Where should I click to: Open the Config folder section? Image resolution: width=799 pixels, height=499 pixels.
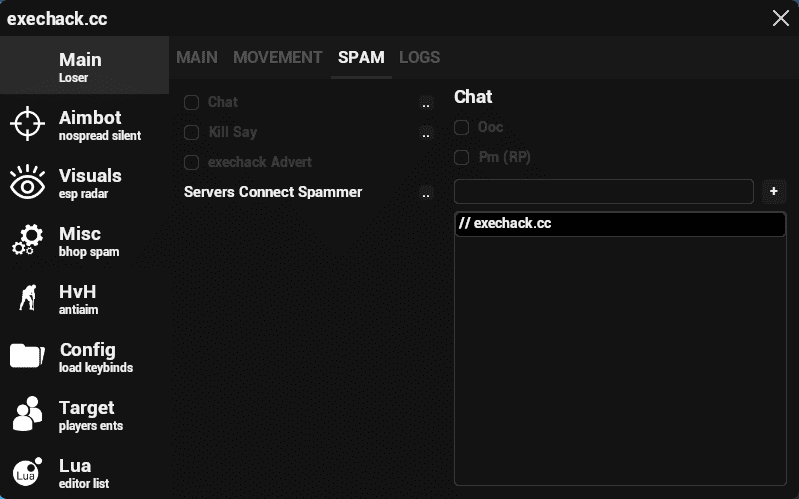pyautogui.click(x=84, y=356)
